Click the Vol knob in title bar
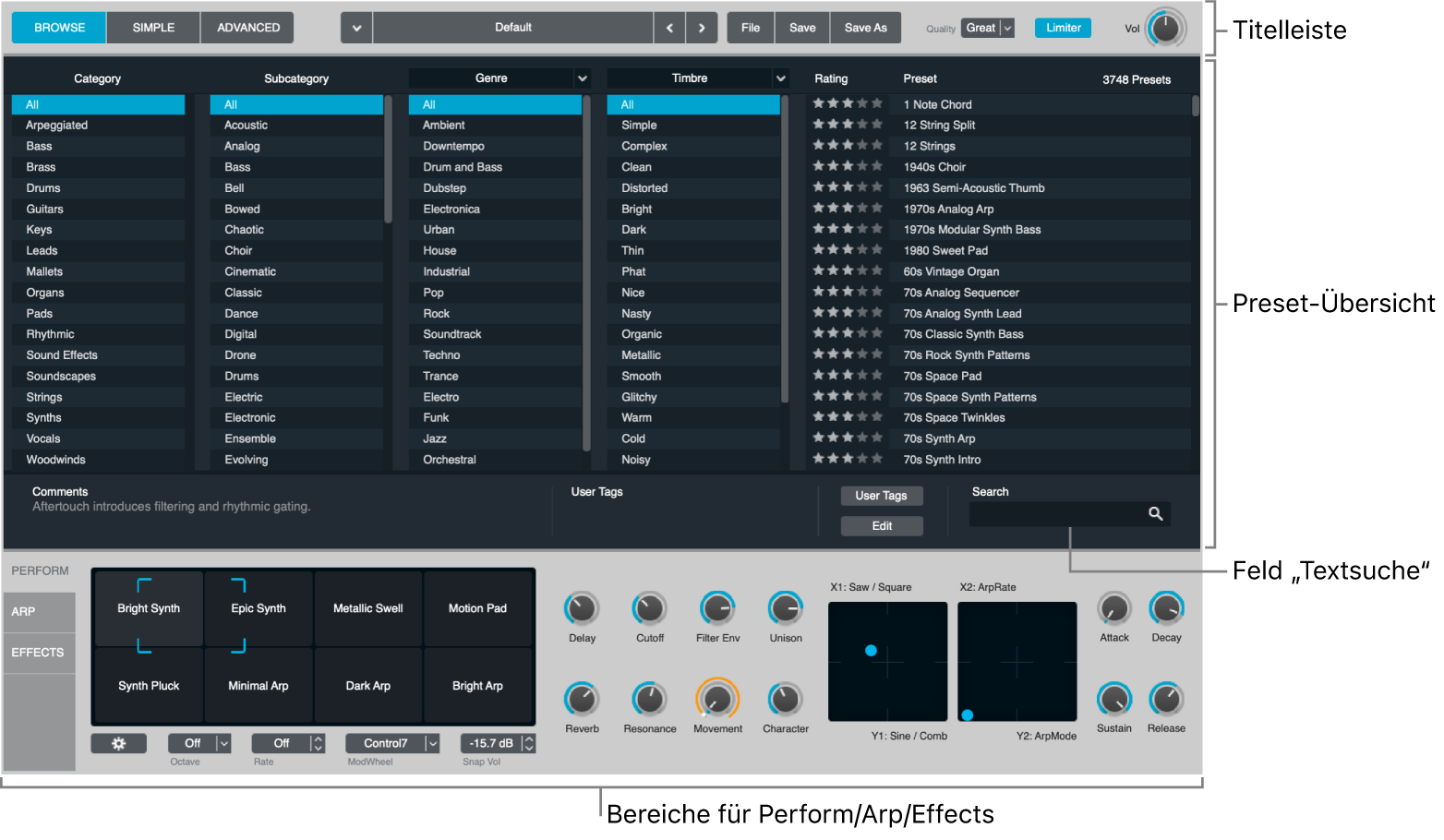 point(1165,28)
